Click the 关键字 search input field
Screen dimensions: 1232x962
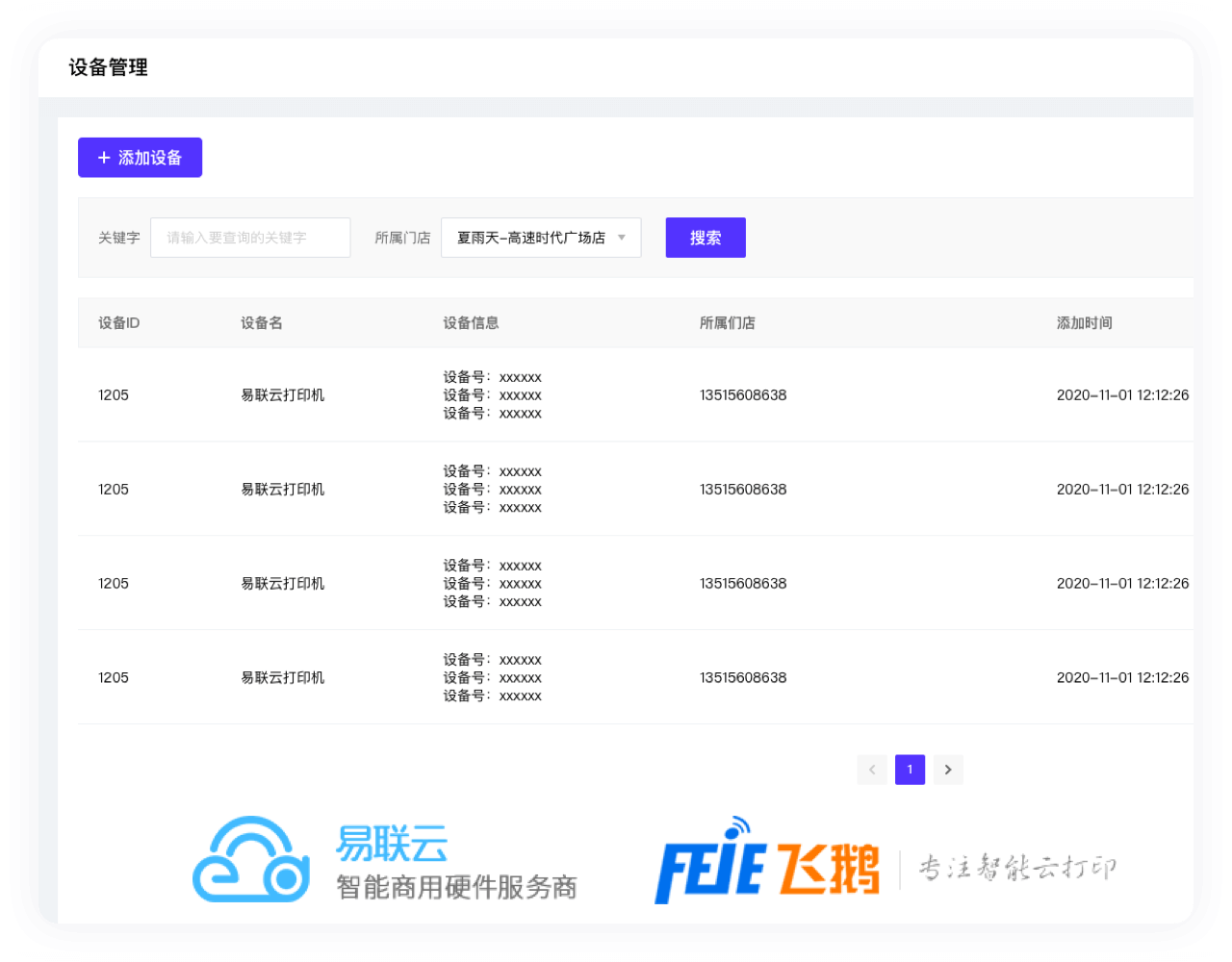250,238
